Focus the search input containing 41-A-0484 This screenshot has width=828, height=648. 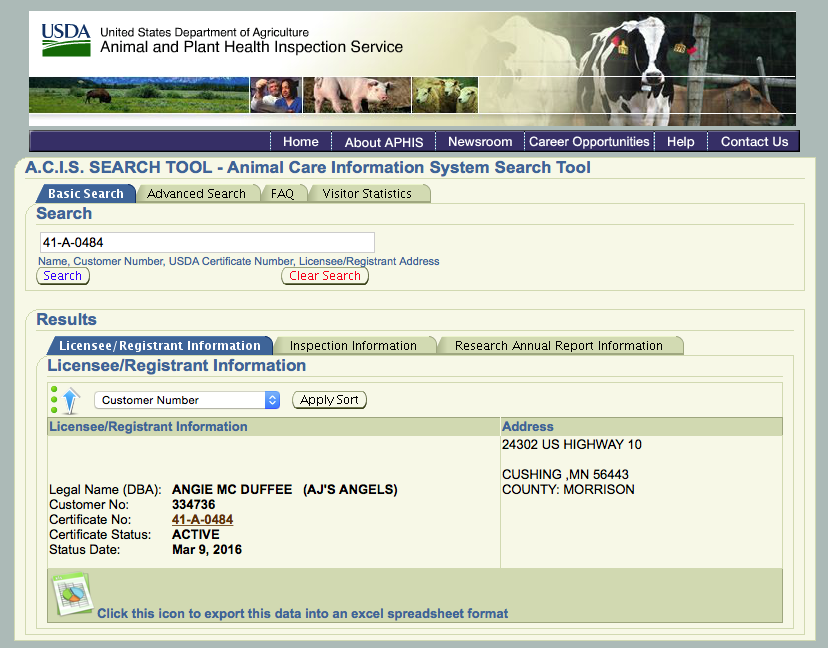207,242
